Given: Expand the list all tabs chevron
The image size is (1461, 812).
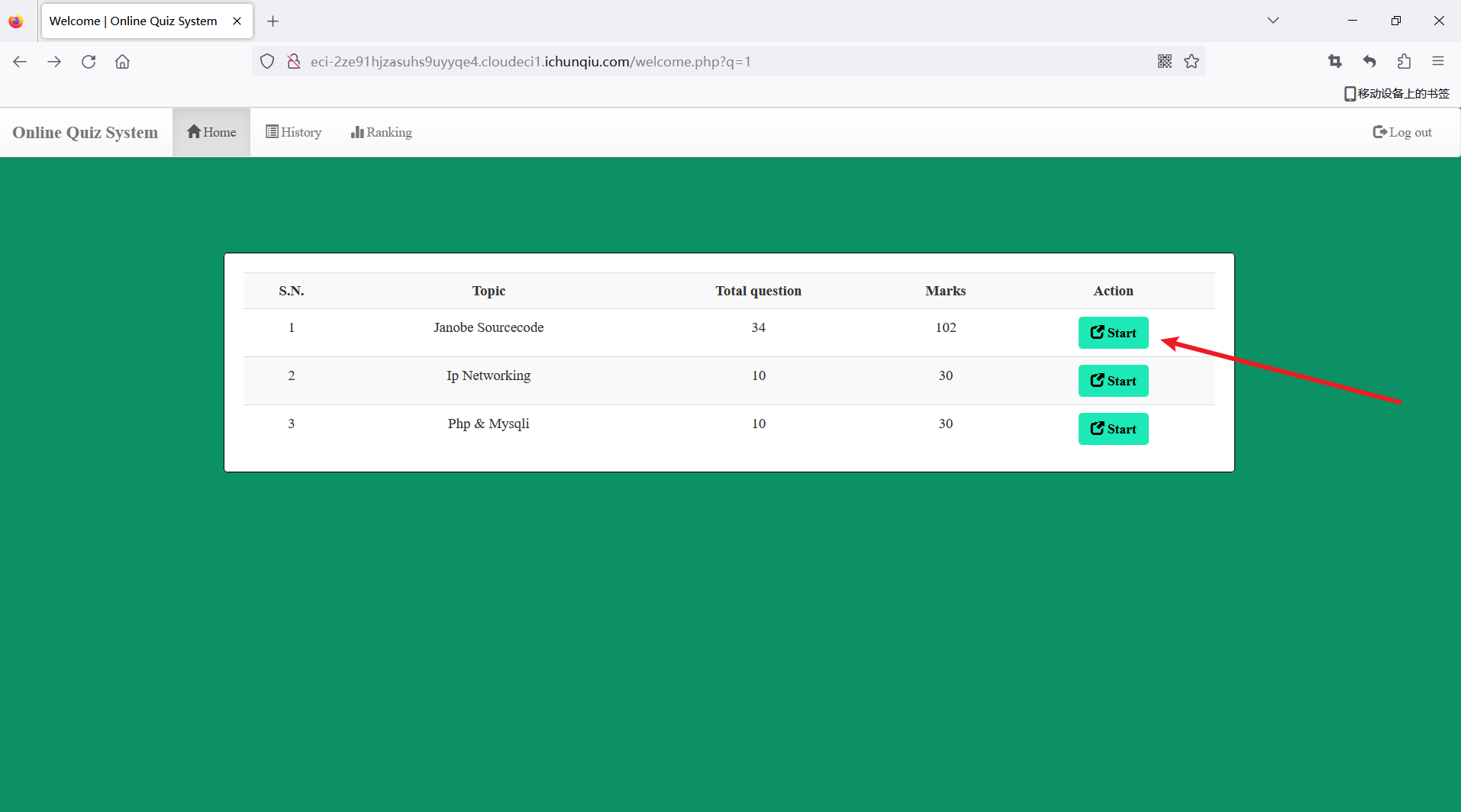Looking at the screenshot, I should 1272,21.
